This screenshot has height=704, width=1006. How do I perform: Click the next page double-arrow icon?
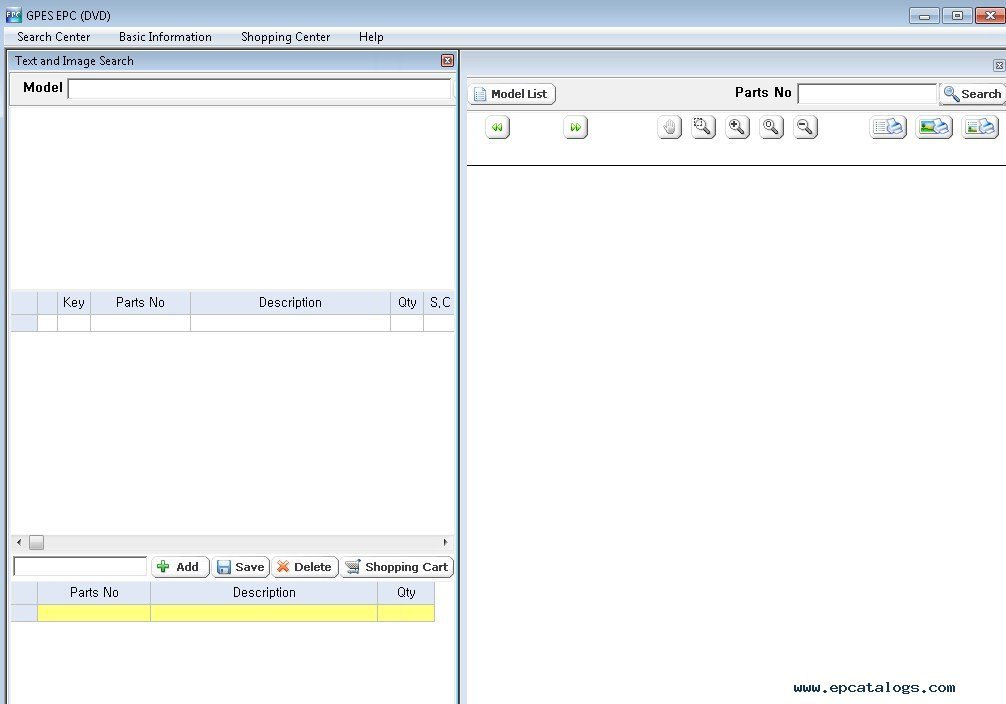[575, 127]
